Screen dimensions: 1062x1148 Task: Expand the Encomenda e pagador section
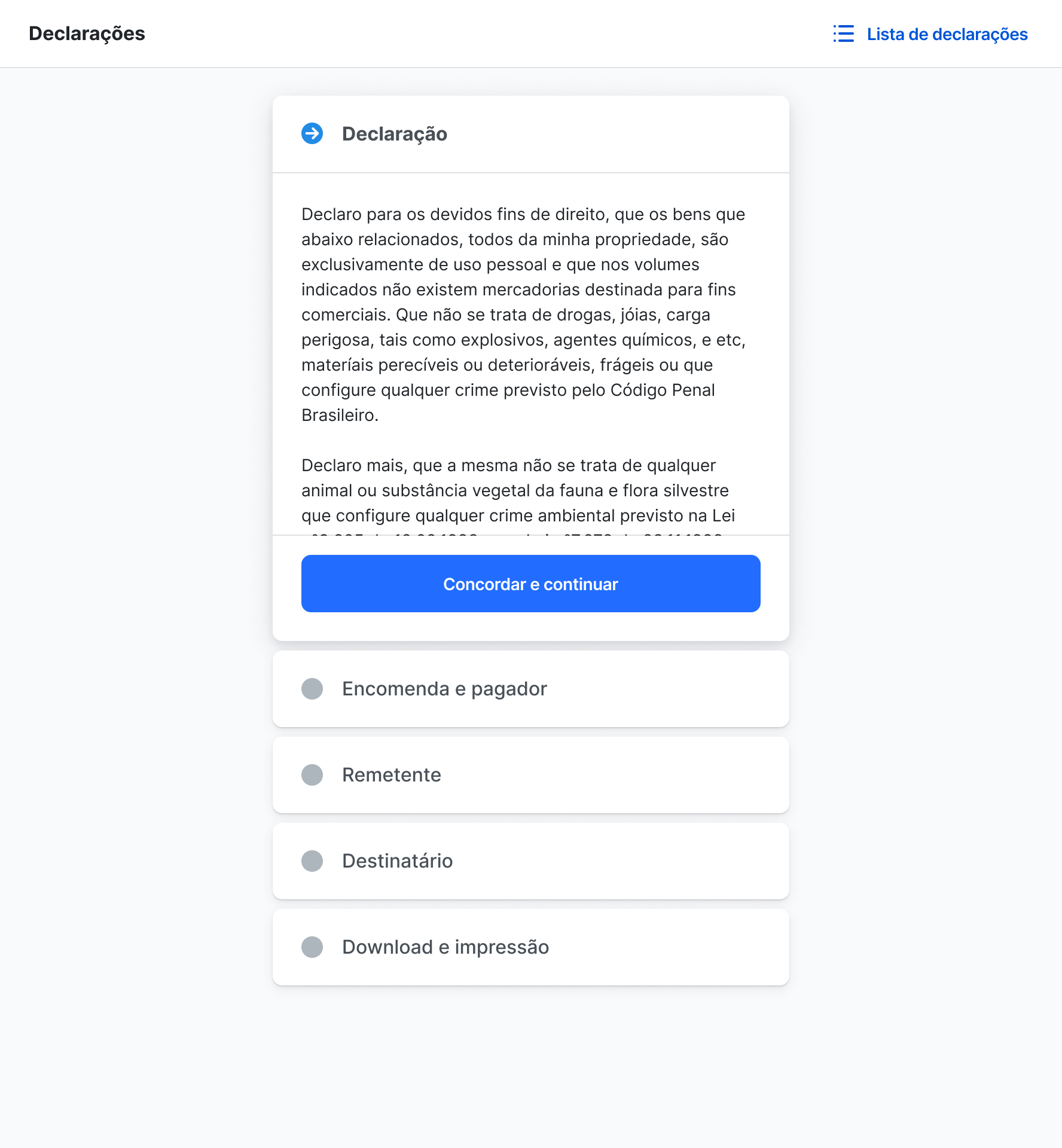[x=444, y=689]
